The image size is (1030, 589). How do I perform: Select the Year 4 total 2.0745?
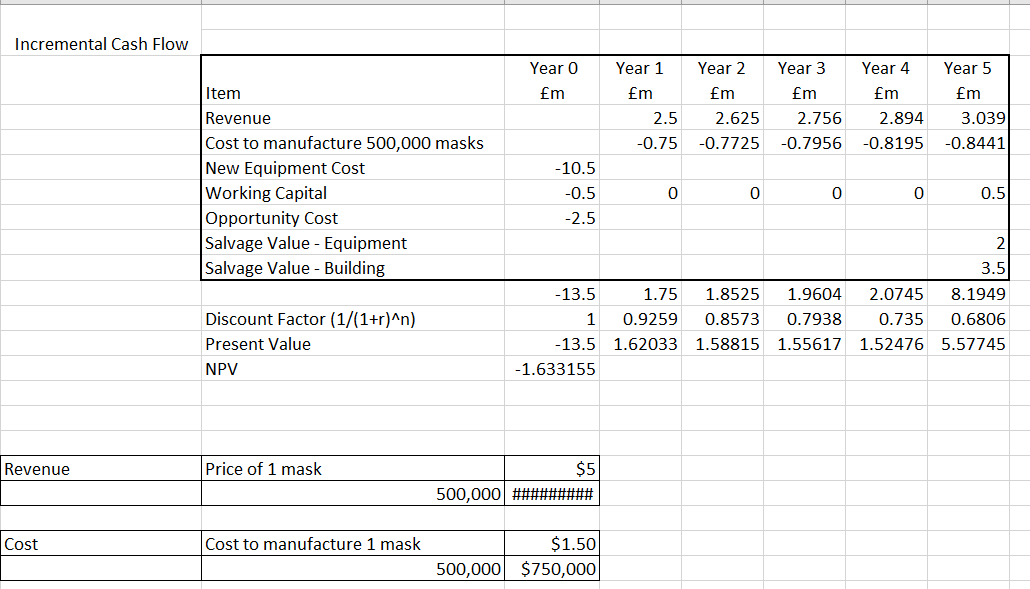coord(887,294)
